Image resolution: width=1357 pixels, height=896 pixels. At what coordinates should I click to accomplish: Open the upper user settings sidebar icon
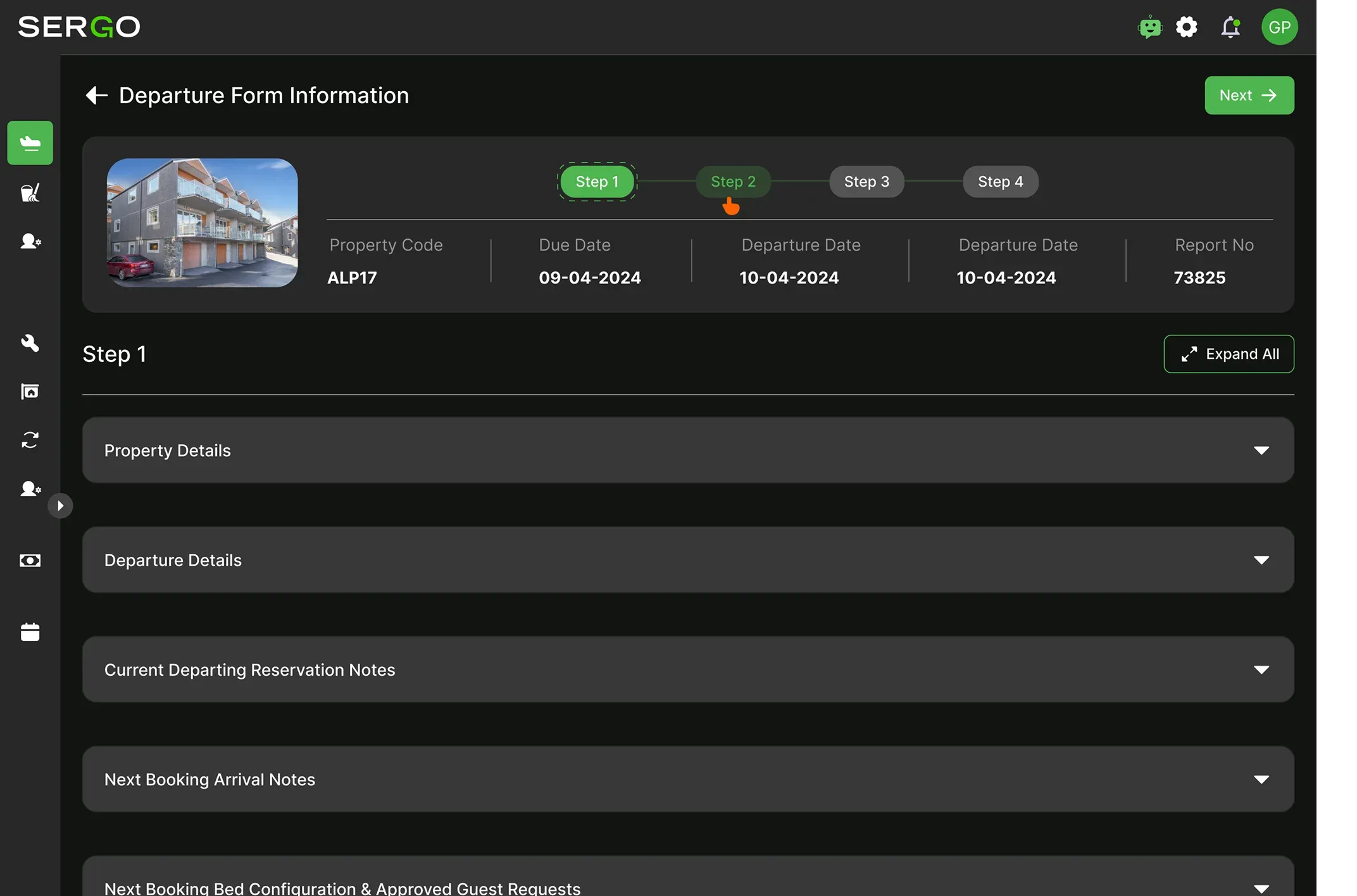point(30,241)
